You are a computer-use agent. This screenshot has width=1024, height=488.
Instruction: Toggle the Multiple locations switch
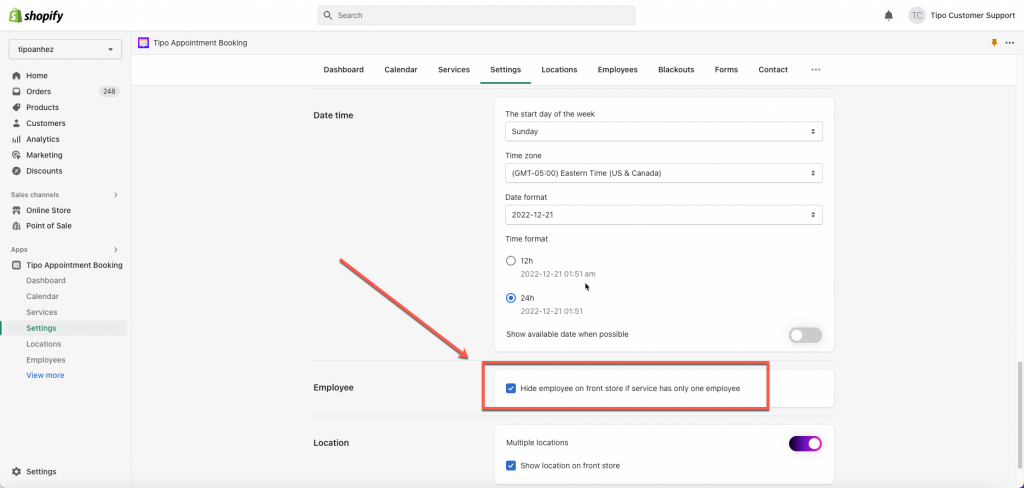coord(805,444)
